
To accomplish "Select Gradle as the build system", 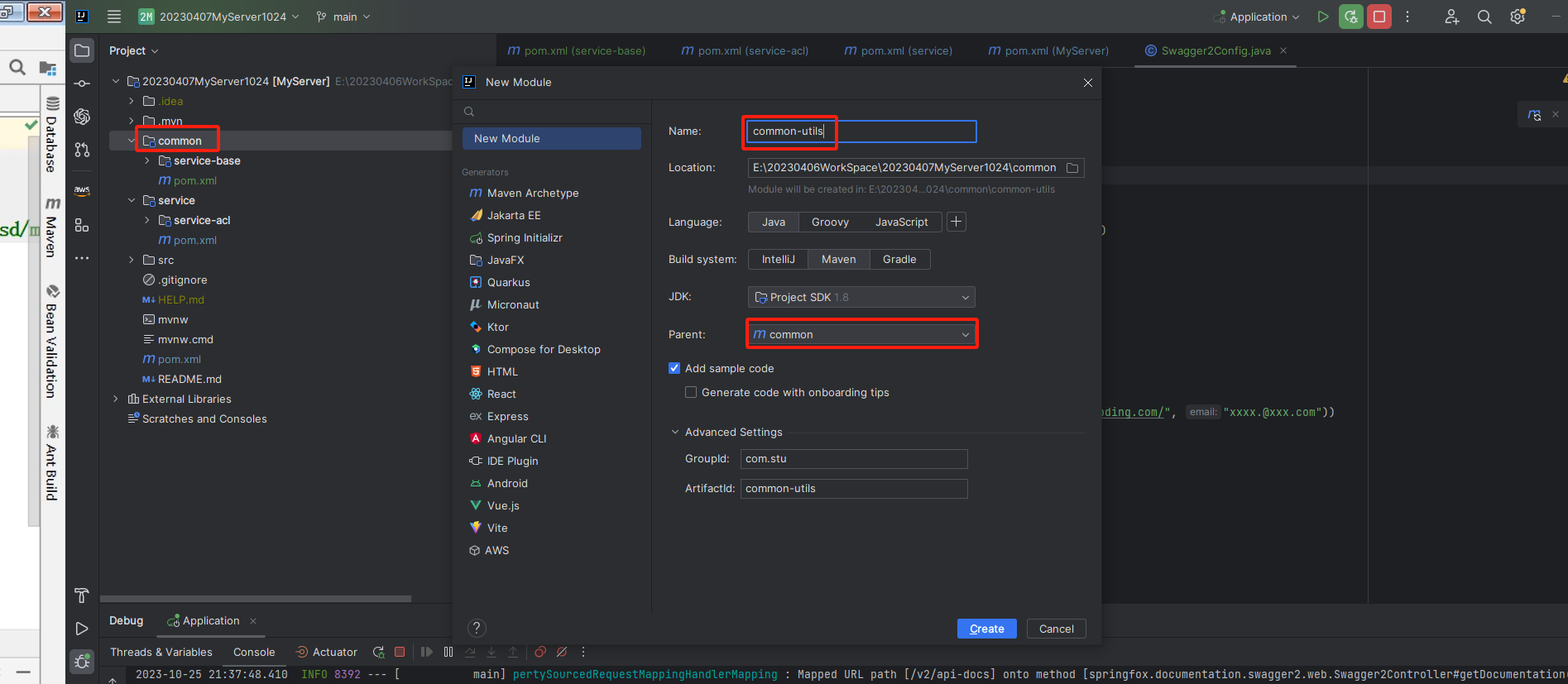I will (899, 259).
